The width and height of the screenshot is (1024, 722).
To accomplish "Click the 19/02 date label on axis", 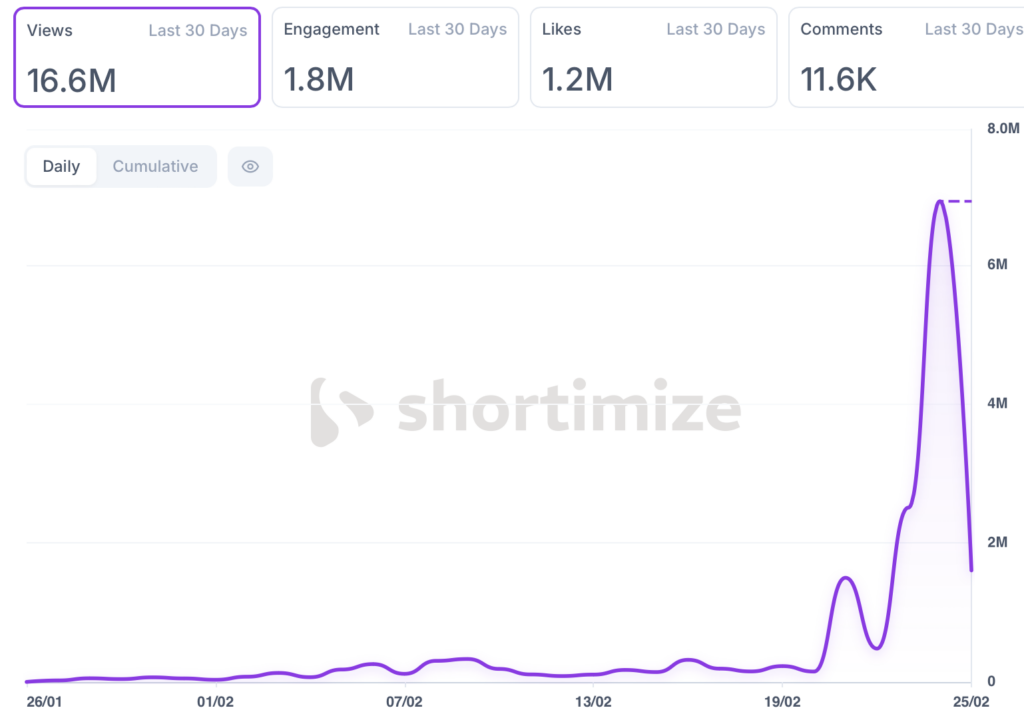I will click(782, 702).
